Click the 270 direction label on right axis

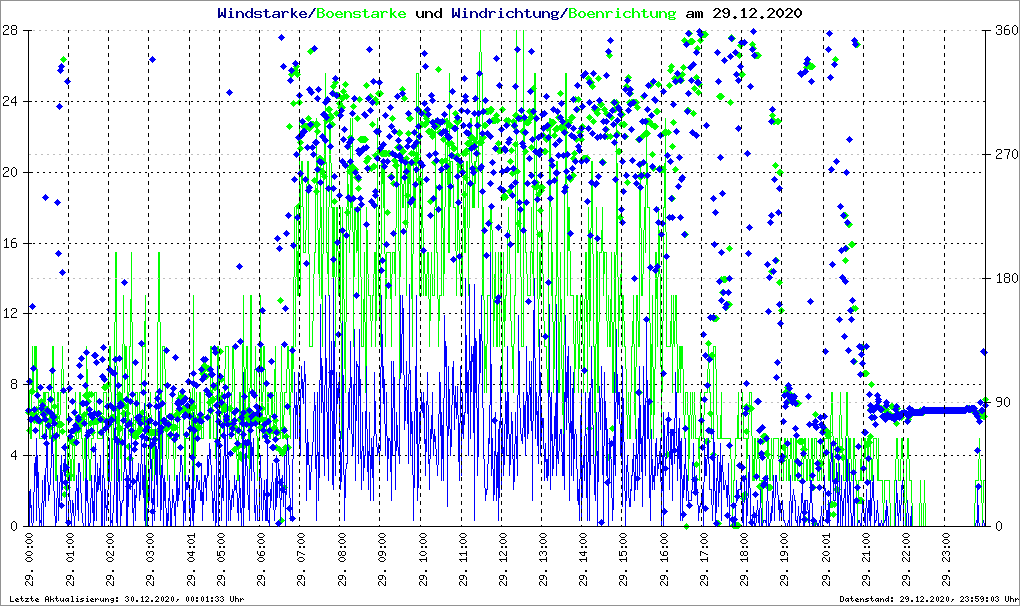pos(1005,155)
